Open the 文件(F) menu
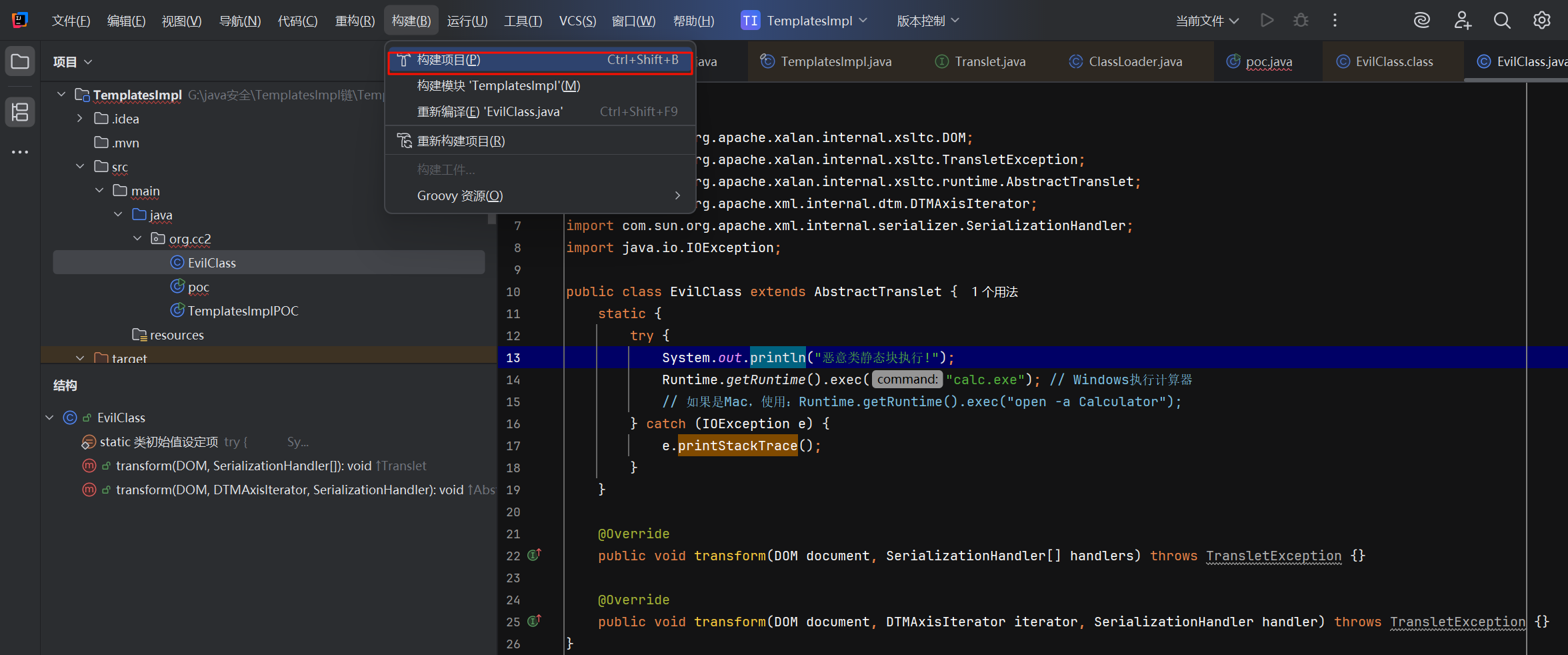1568x655 pixels. 71,21
